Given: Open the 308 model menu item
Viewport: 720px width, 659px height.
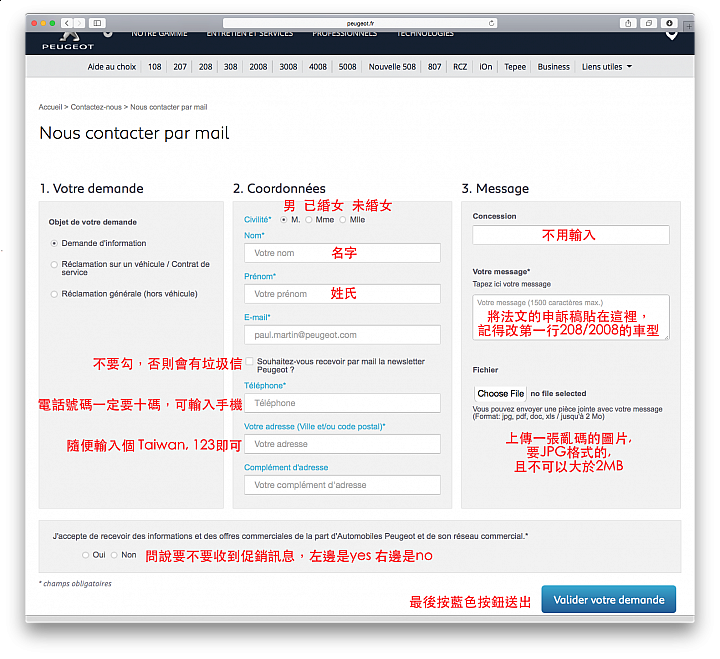Looking at the screenshot, I should click(231, 67).
